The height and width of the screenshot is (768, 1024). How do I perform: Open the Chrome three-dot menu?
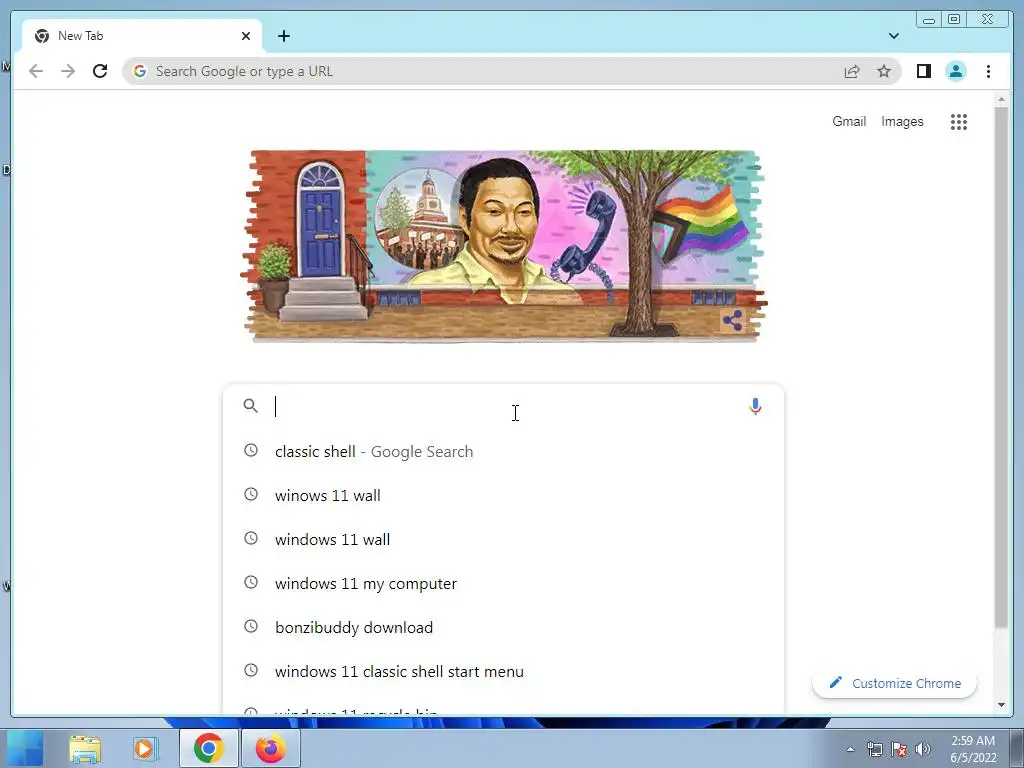[x=988, y=71]
